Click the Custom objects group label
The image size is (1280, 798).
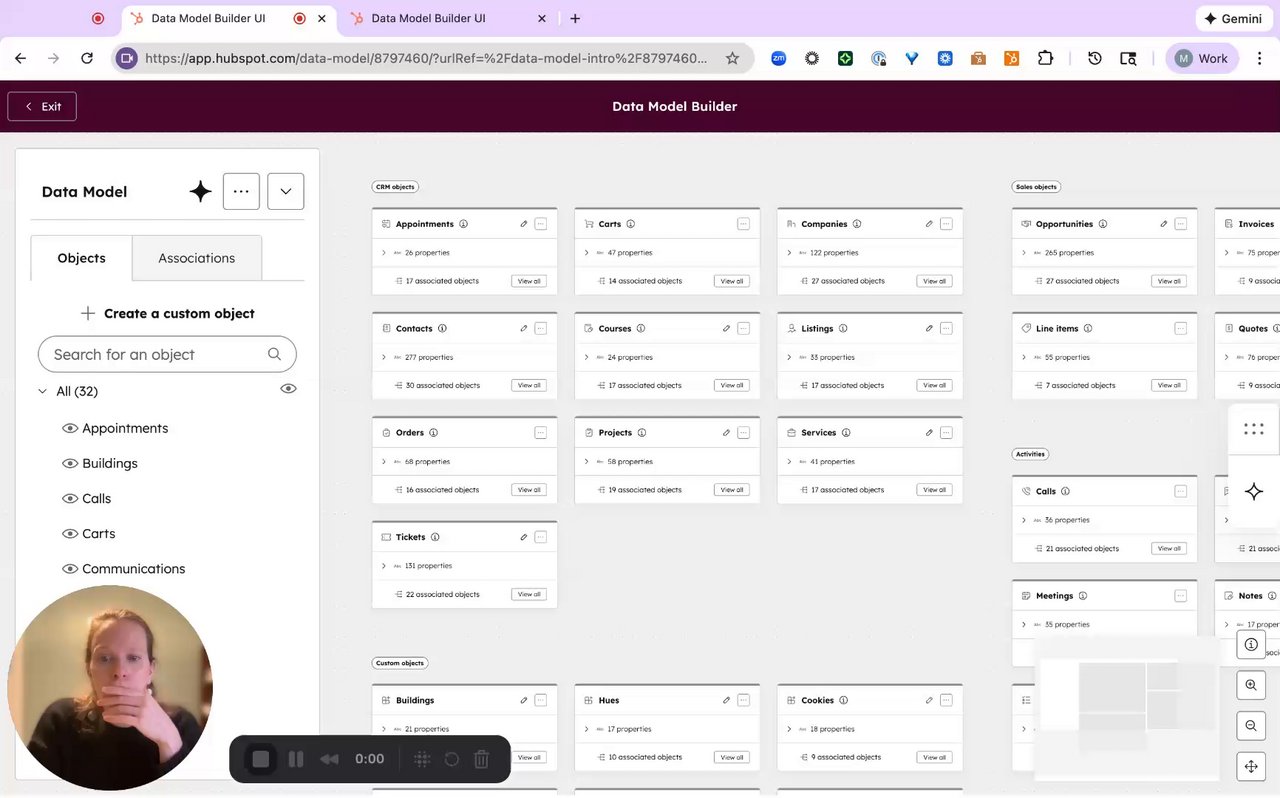coord(400,663)
